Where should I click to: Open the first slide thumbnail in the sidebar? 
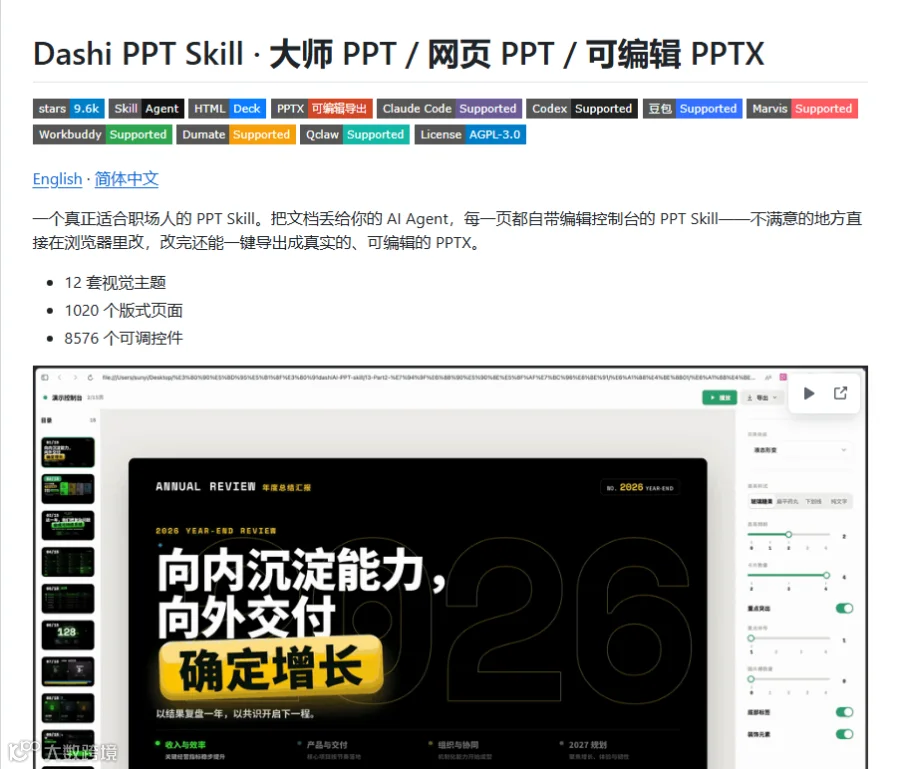68,452
